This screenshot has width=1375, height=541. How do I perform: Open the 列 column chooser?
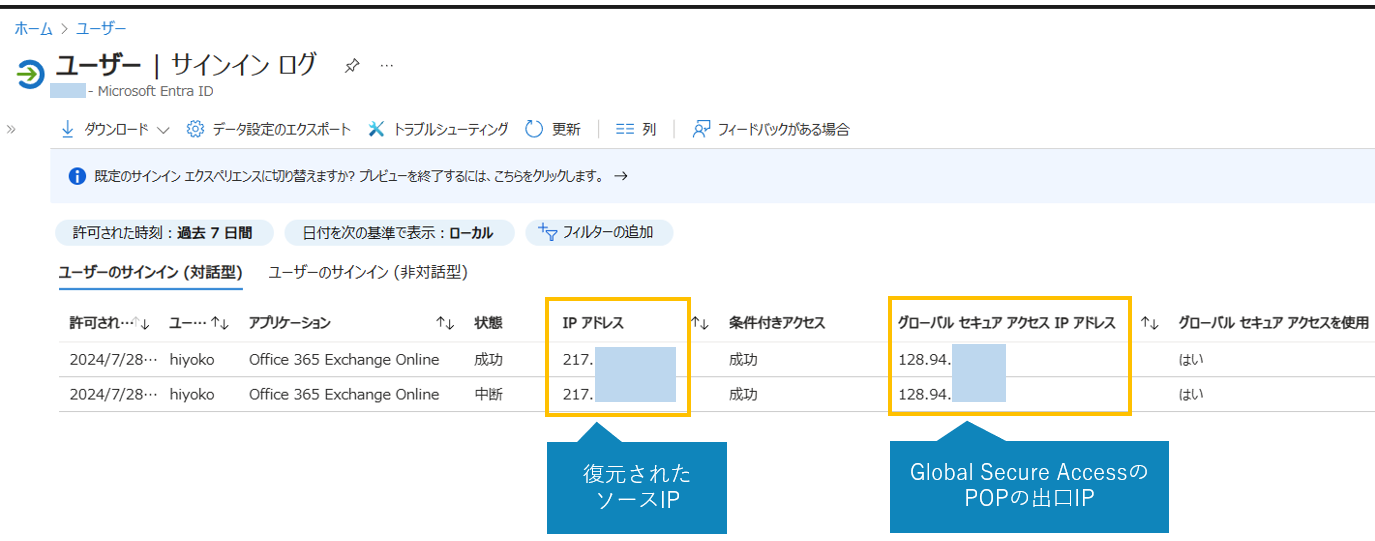(x=636, y=129)
